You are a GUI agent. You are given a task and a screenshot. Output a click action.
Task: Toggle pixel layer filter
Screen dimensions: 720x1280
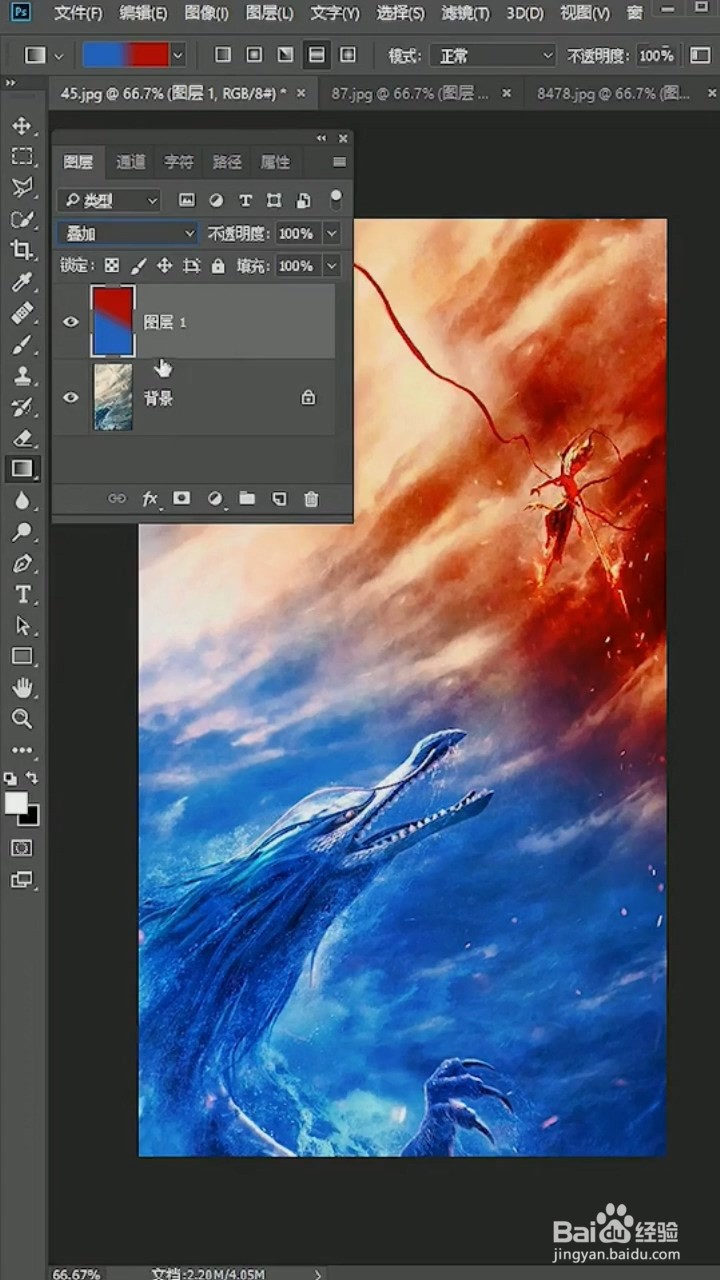(x=186, y=201)
